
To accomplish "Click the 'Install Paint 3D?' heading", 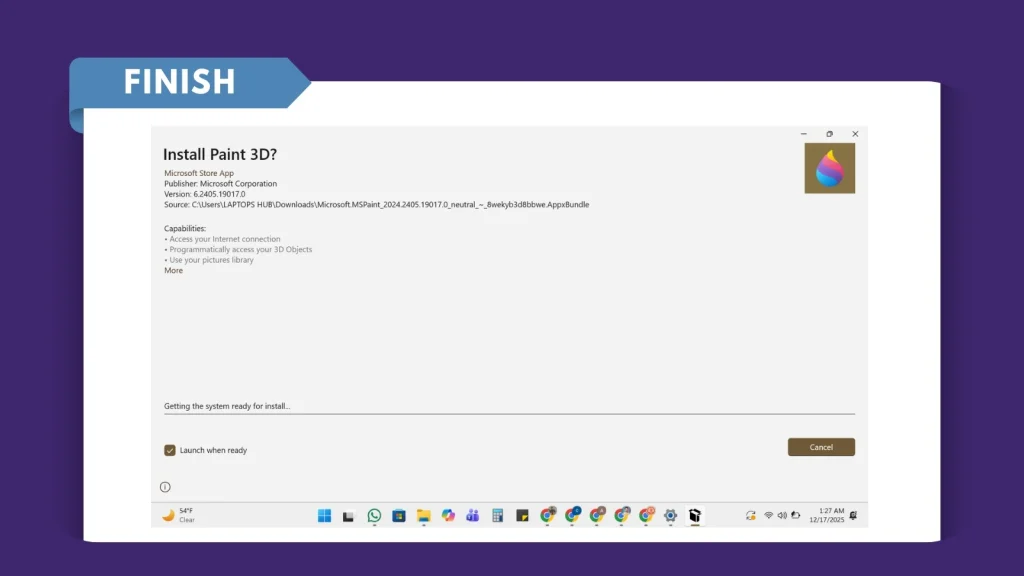I will pos(220,154).
